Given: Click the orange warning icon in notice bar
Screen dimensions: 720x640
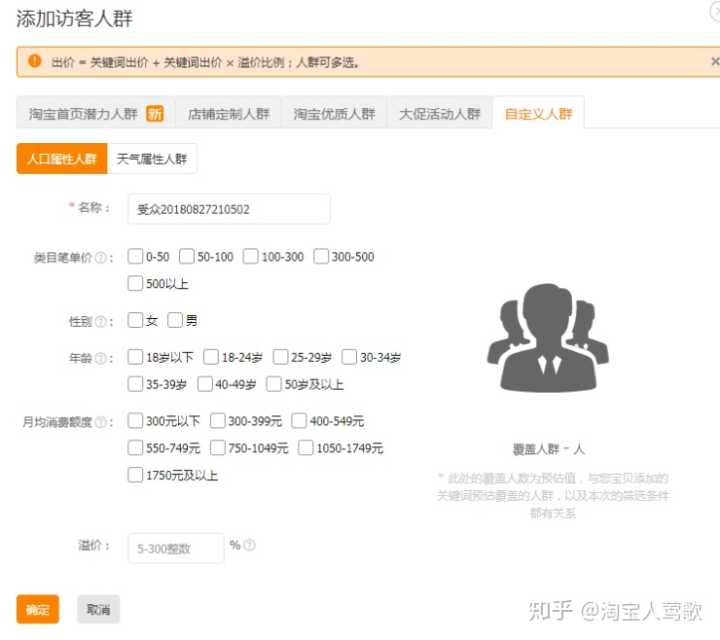Looking at the screenshot, I should [35, 62].
